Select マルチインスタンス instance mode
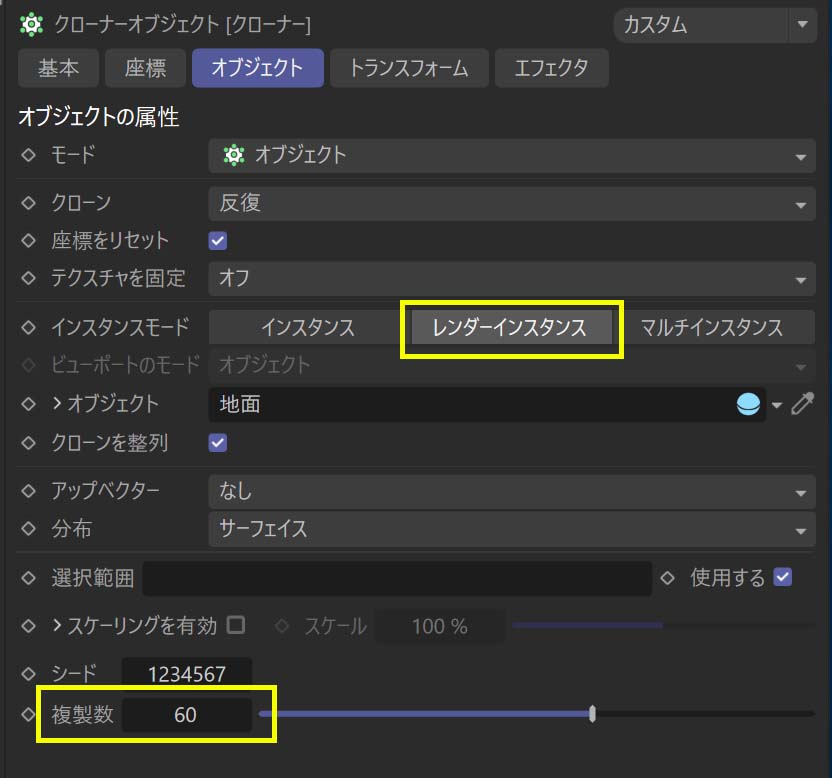The width and height of the screenshot is (832, 778). coord(712,327)
